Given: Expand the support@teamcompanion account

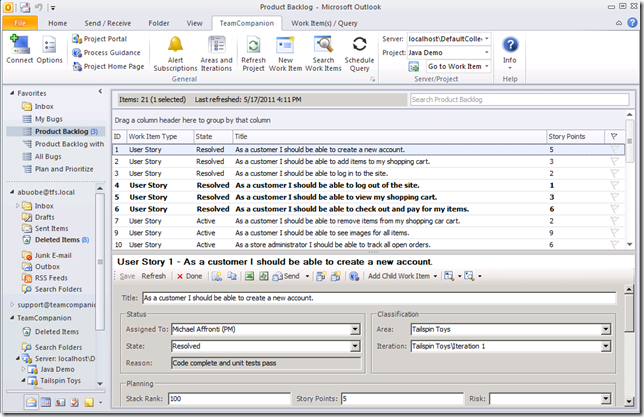Looking at the screenshot, I should [12, 304].
